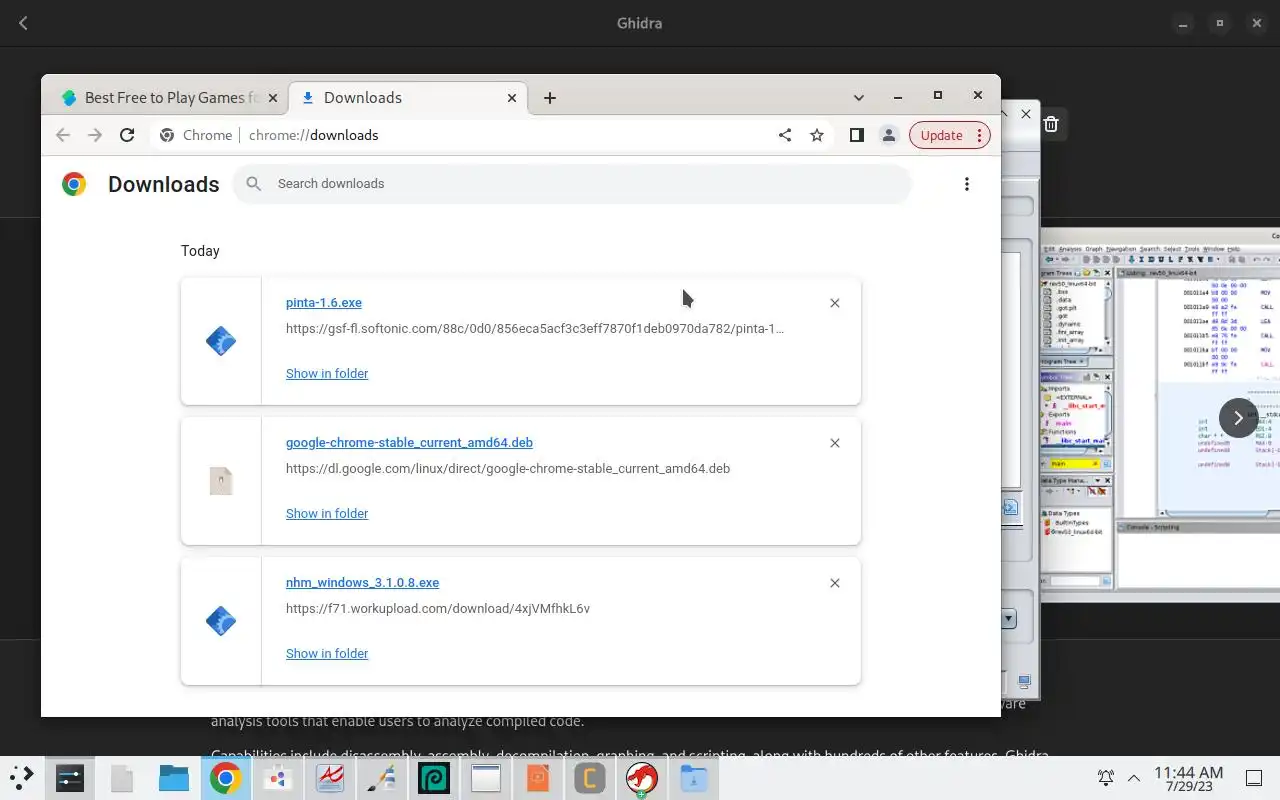Screen dimensions: 1280x800
Task: Open the Downloads folder icon in the taskbar
Action: pyautogui.click(x=693, y=778)
